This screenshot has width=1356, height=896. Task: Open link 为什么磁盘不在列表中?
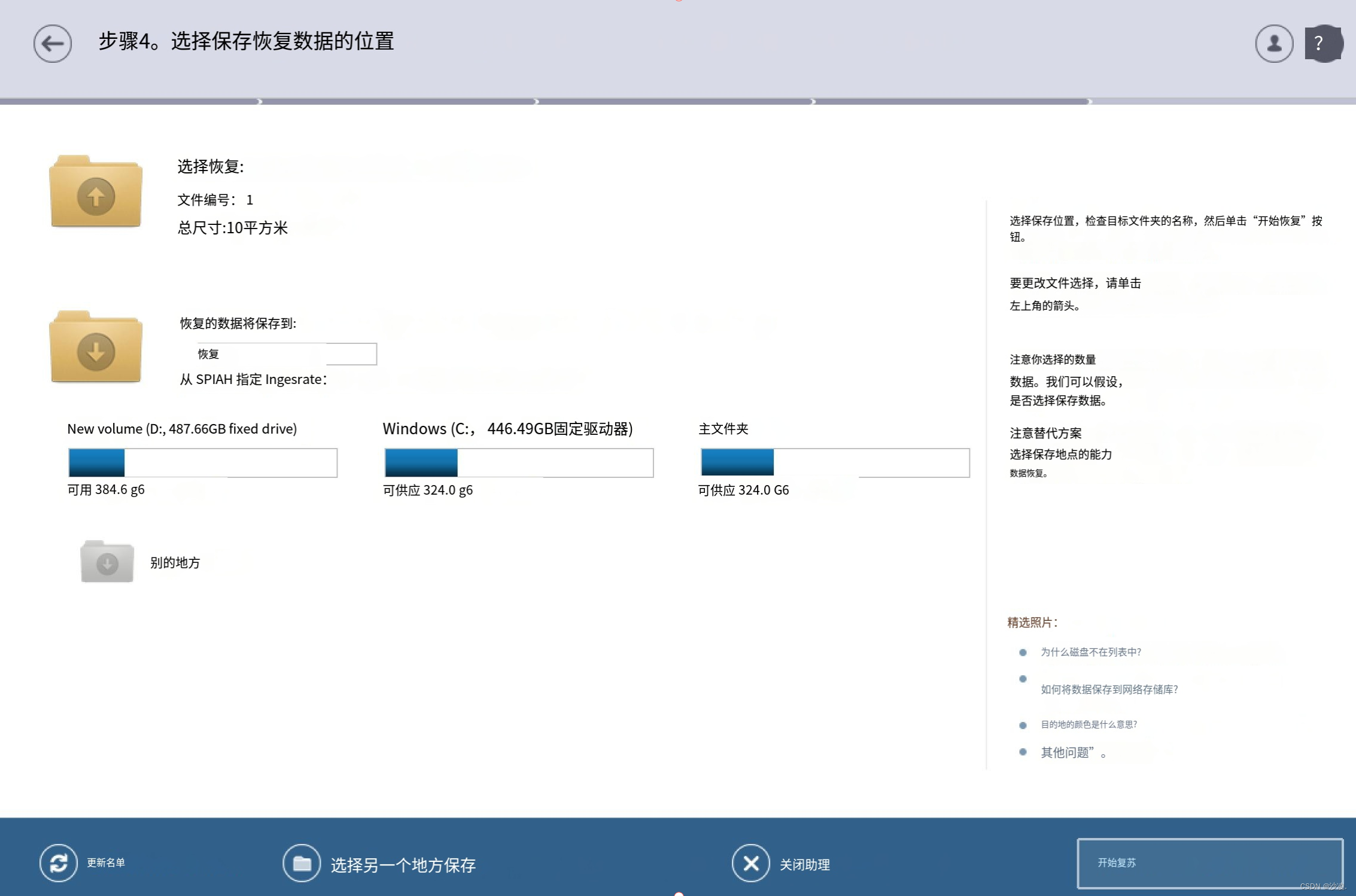coord(1090,652)
